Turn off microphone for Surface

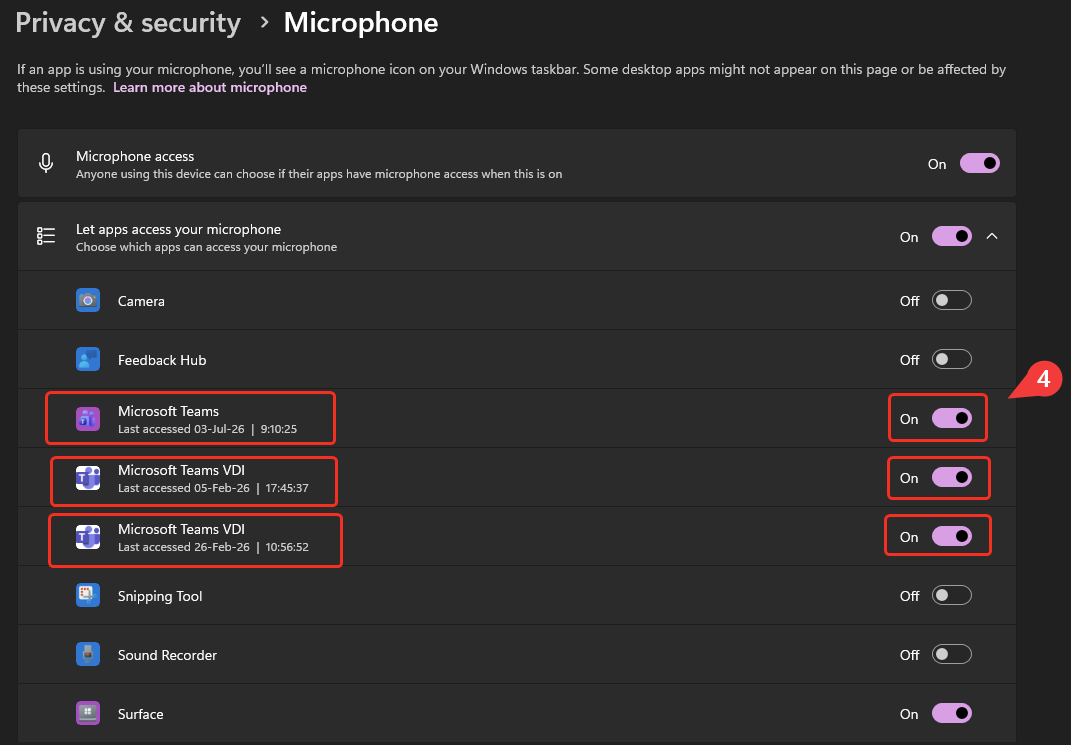[x=951, y=714]
